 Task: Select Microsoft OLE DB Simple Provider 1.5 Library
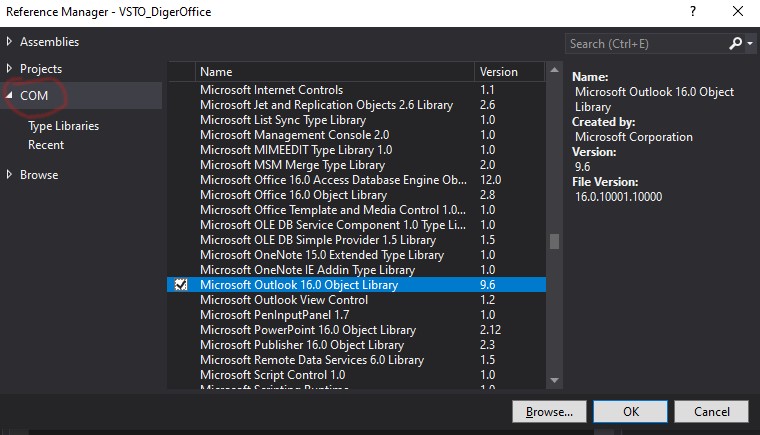[x=356, y=240]
